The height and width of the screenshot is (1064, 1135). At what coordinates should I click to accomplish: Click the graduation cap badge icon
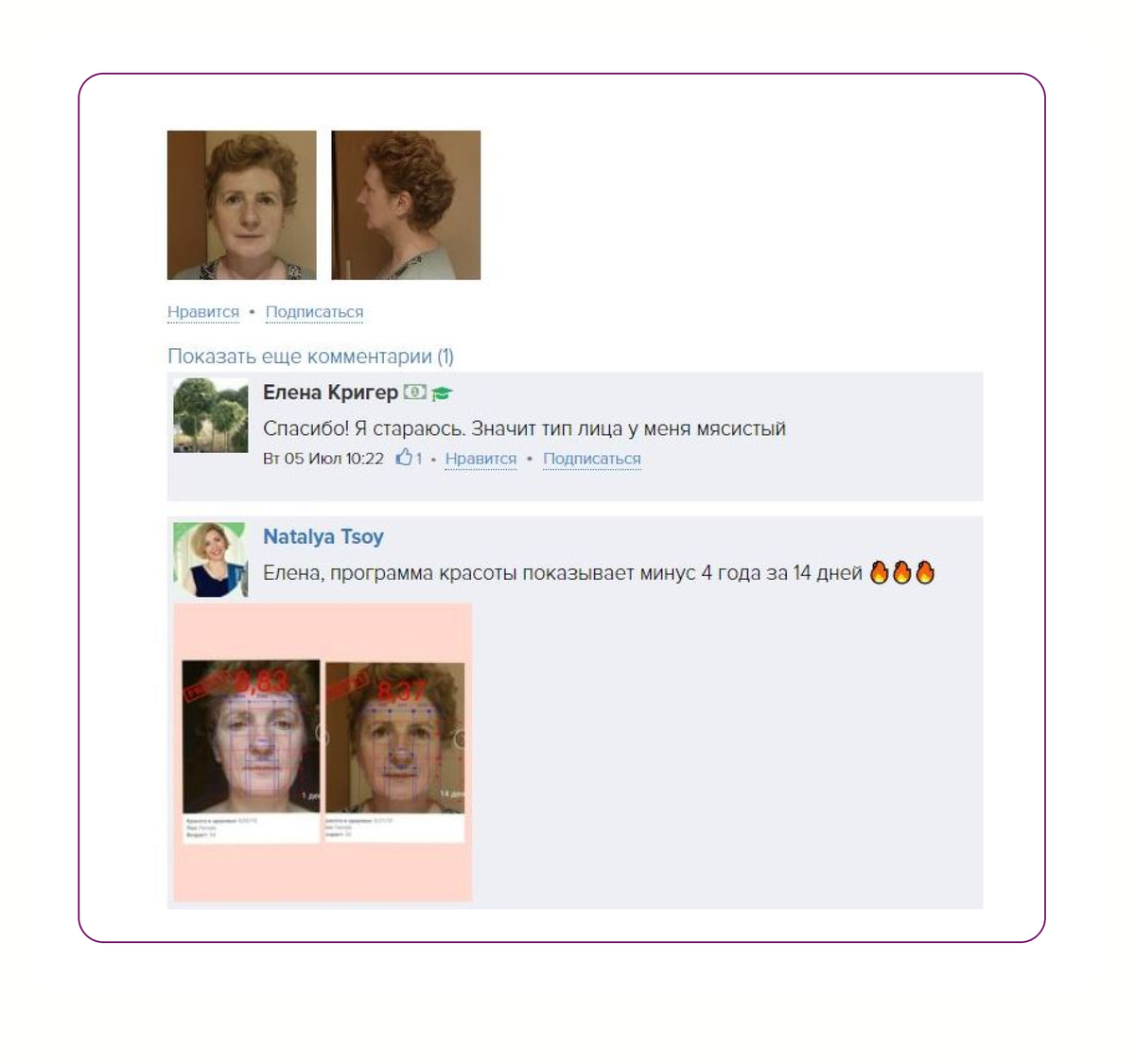coord(442,392)
